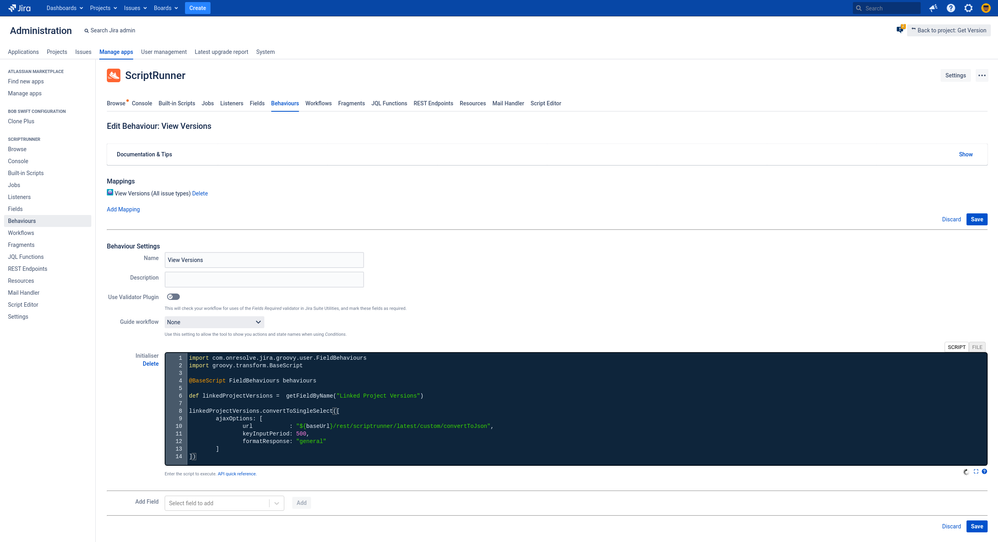Click the Create button
The height and width of the screenshot is (542, 998).
point(197,8)
